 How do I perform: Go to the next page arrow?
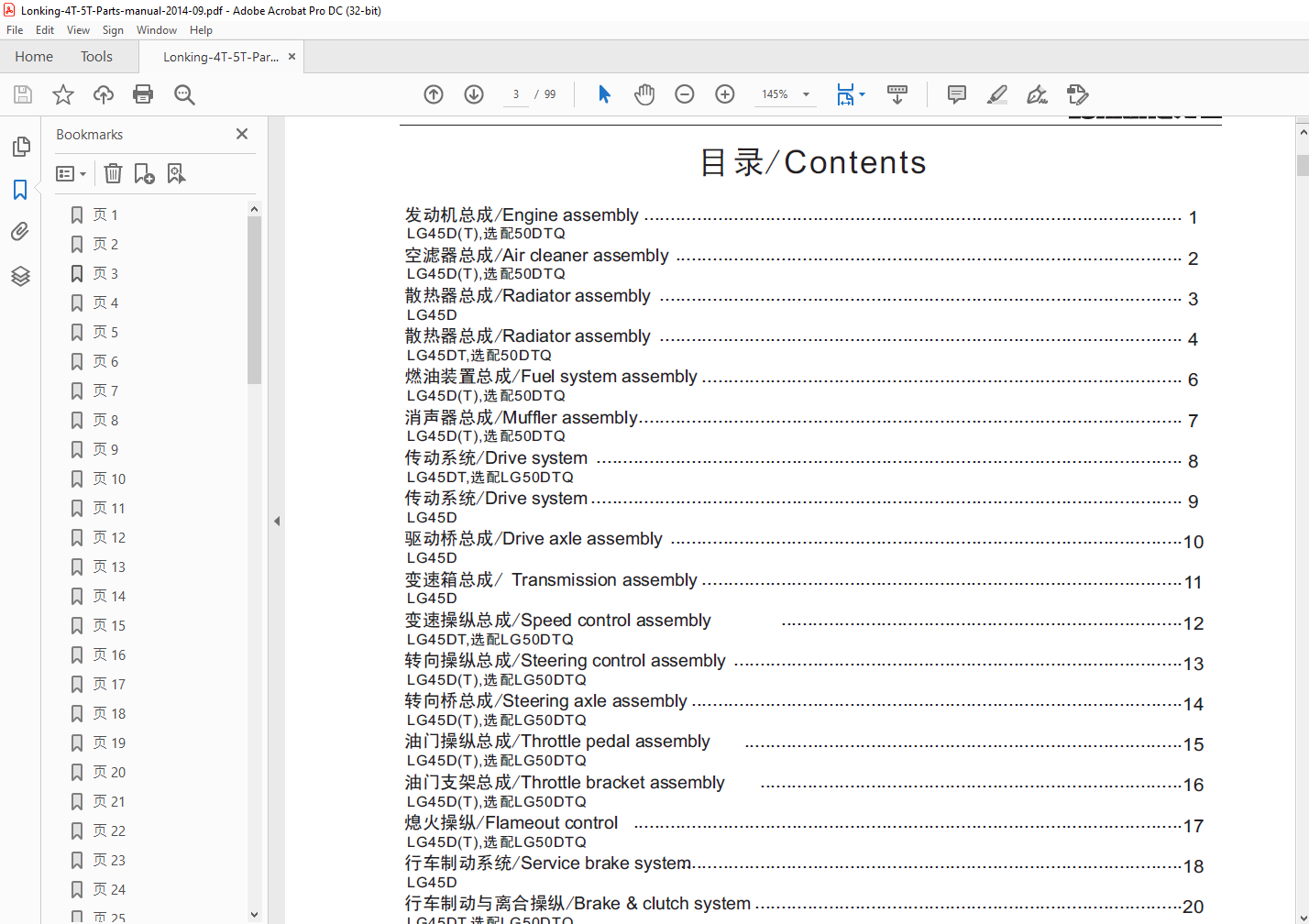coord(474,94)
